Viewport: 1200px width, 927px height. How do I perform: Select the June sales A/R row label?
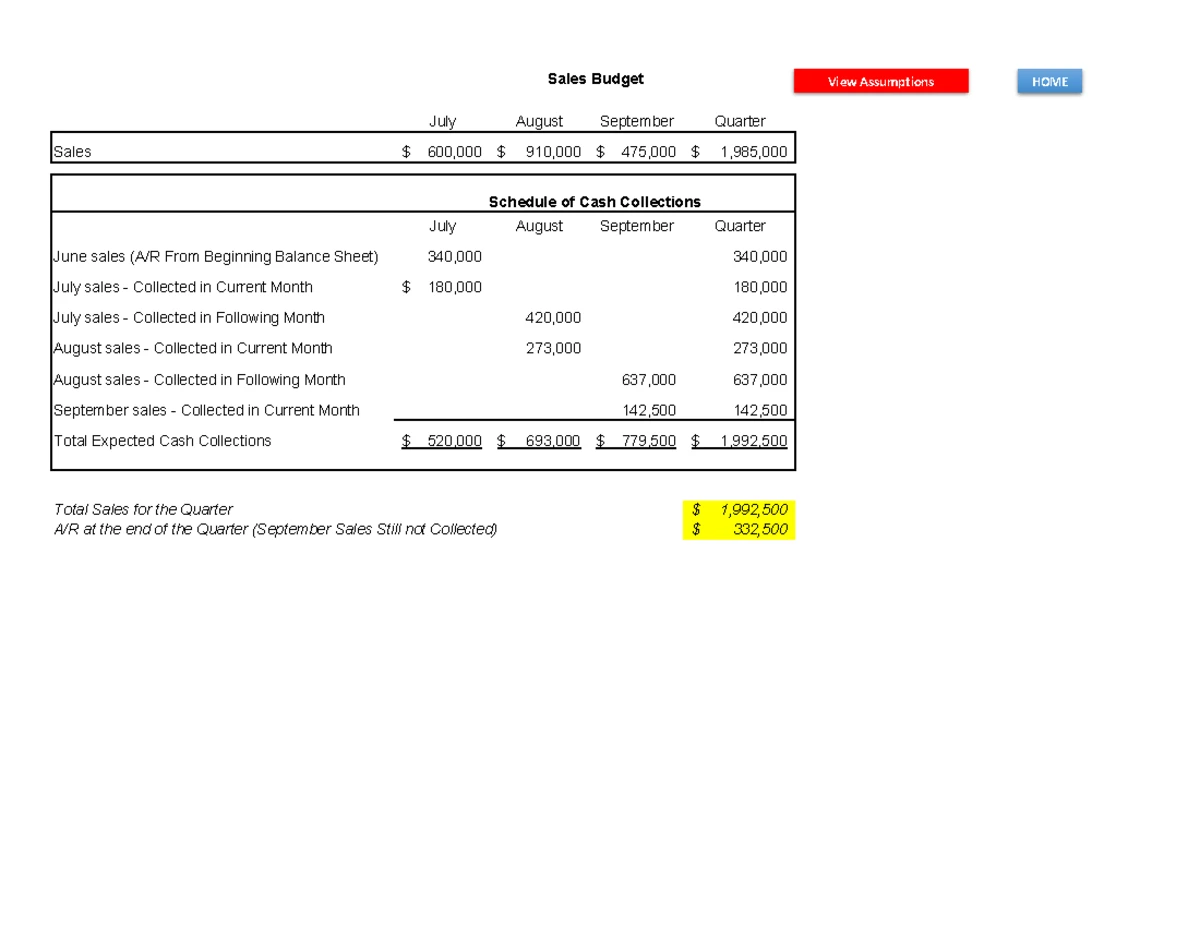(215, 257)
